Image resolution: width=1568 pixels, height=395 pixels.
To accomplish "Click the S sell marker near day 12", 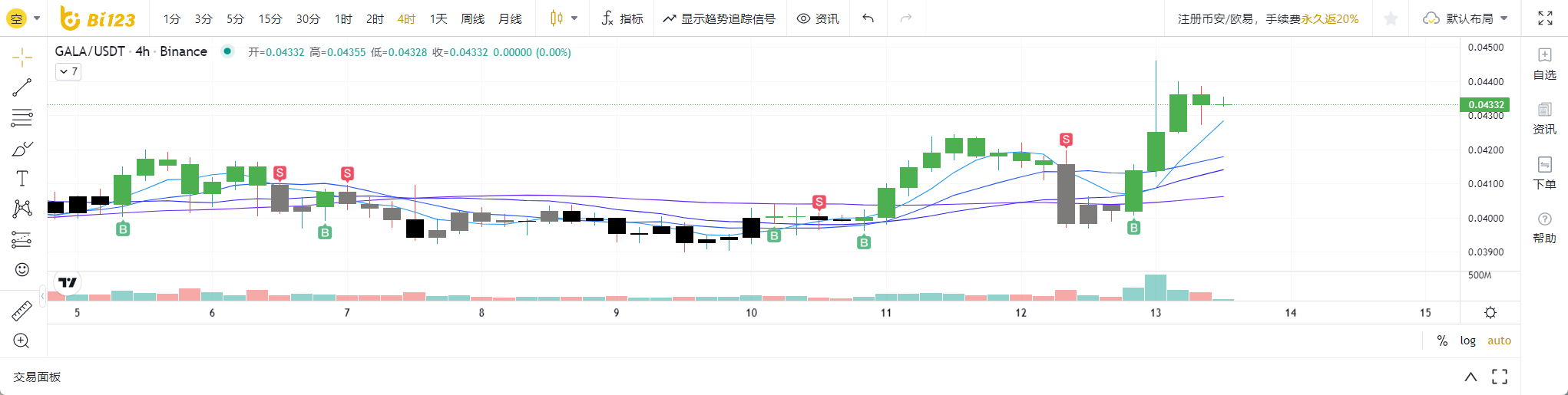I will (1066, 139).
